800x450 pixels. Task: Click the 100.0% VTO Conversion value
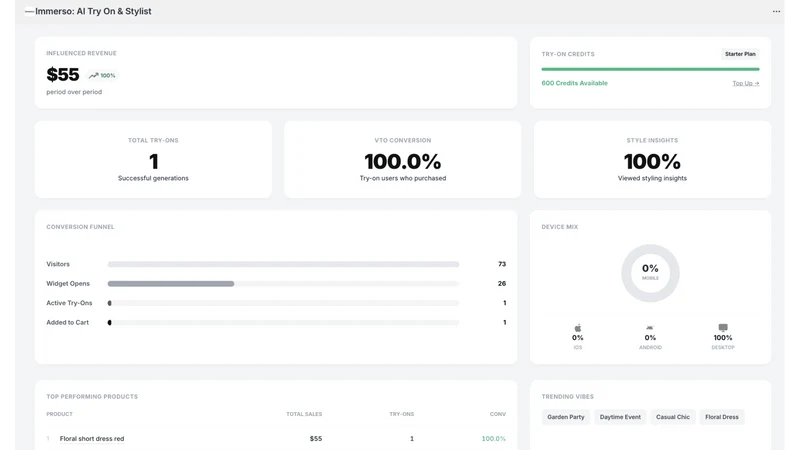point(403,162)
